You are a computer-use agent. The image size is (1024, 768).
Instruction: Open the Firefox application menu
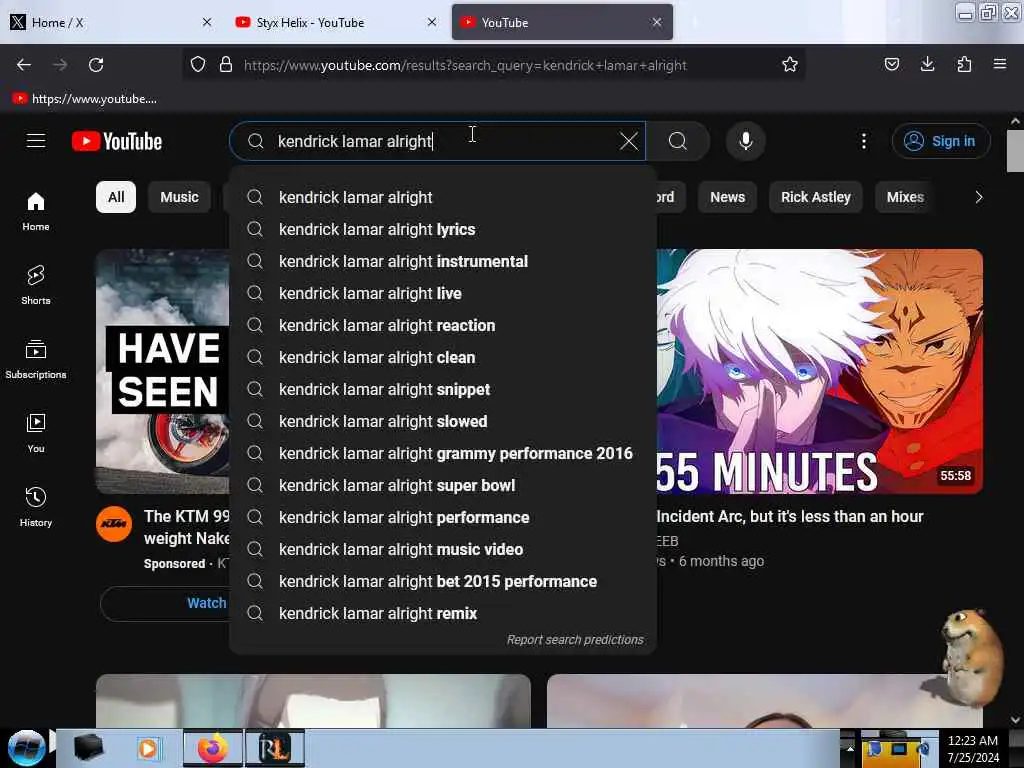[999, 64]
